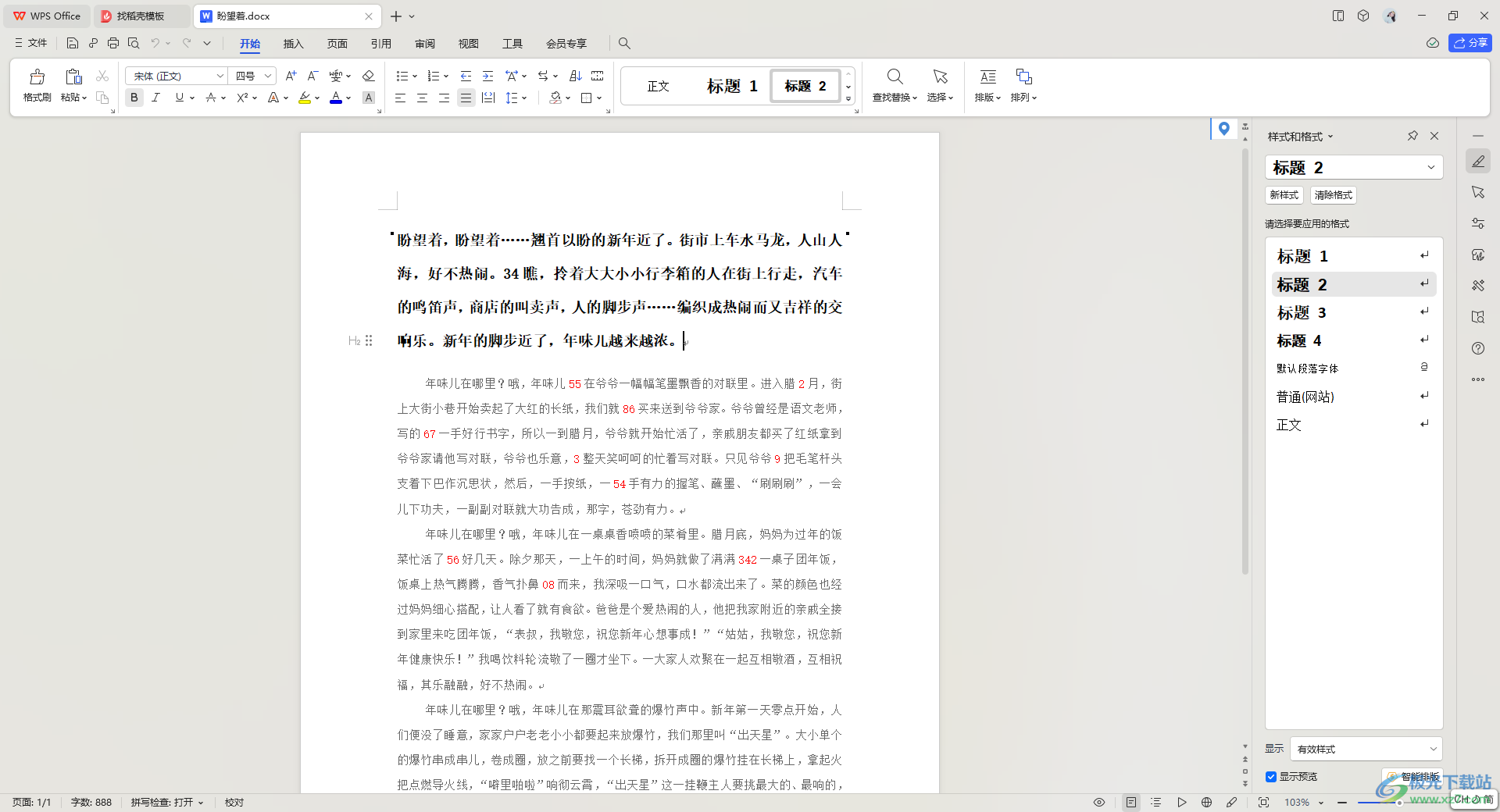
Task: Close the Styles and Formatting pane
Action: pyautogui.click(x=1434, y=136)
